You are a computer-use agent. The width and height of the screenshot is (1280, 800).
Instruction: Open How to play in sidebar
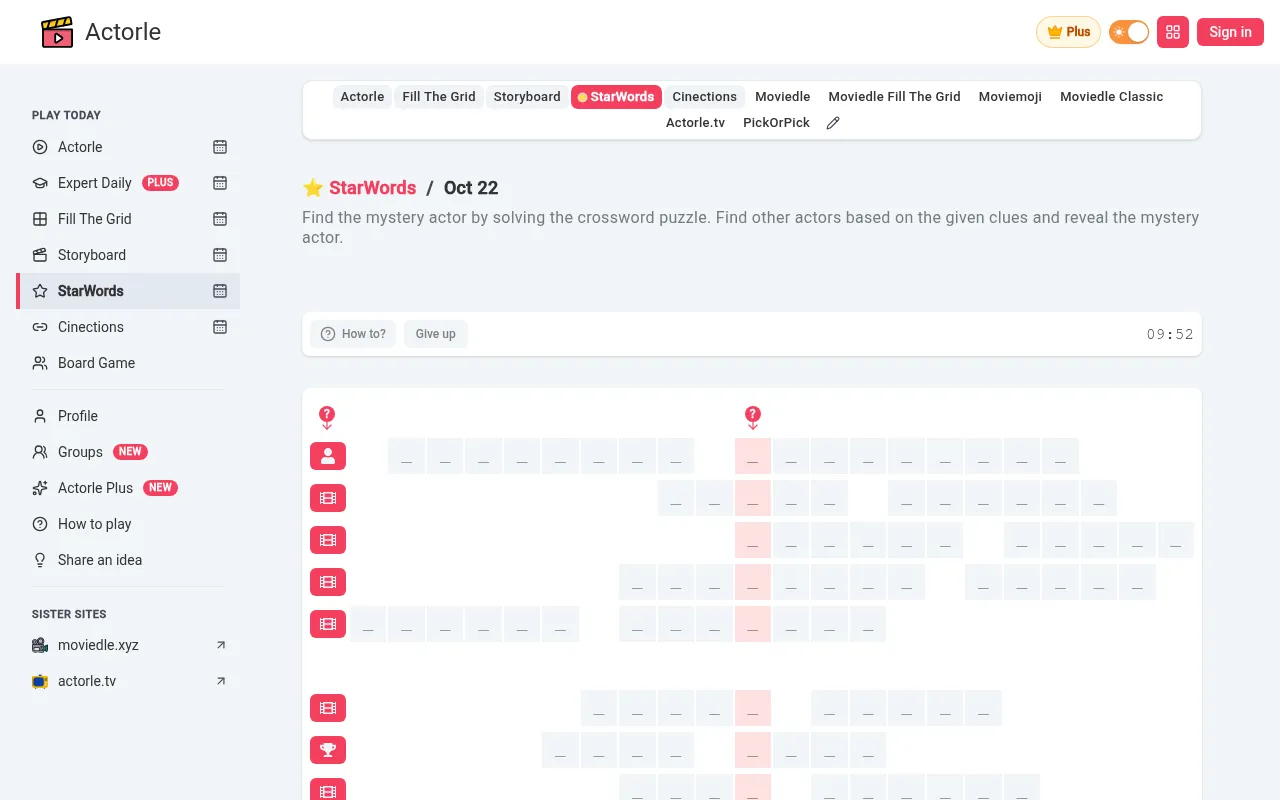128,524
